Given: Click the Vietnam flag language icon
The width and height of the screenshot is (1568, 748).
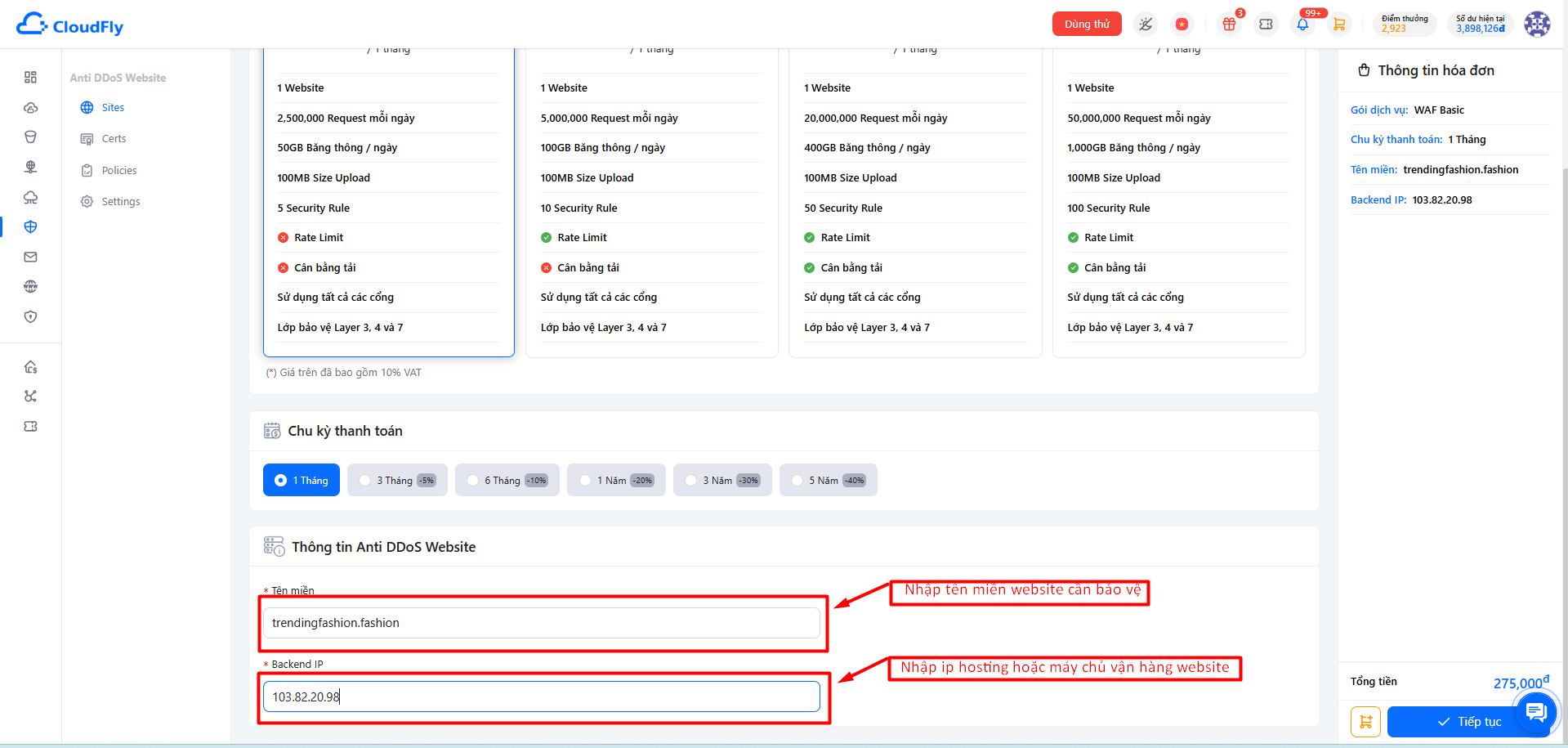Looking at the screenshot, I should (x=1182, y=25).
